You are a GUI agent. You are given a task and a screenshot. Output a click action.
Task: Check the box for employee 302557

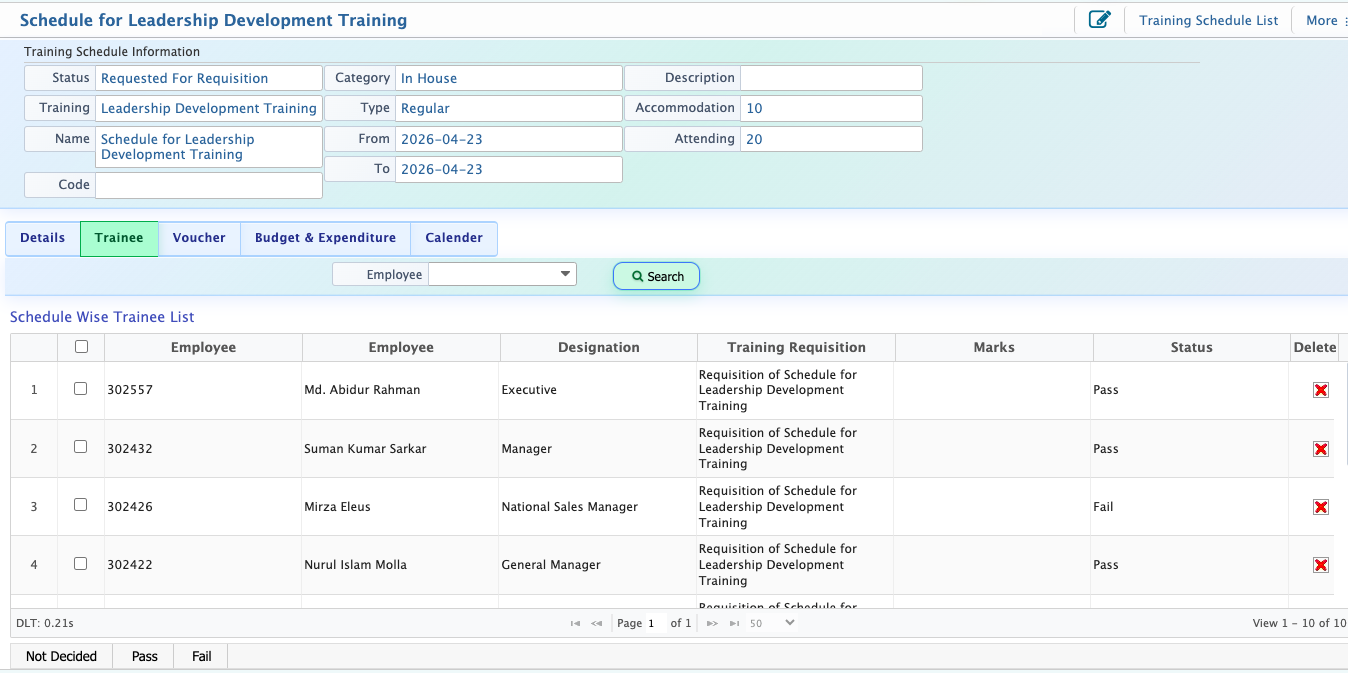(81, 389)
